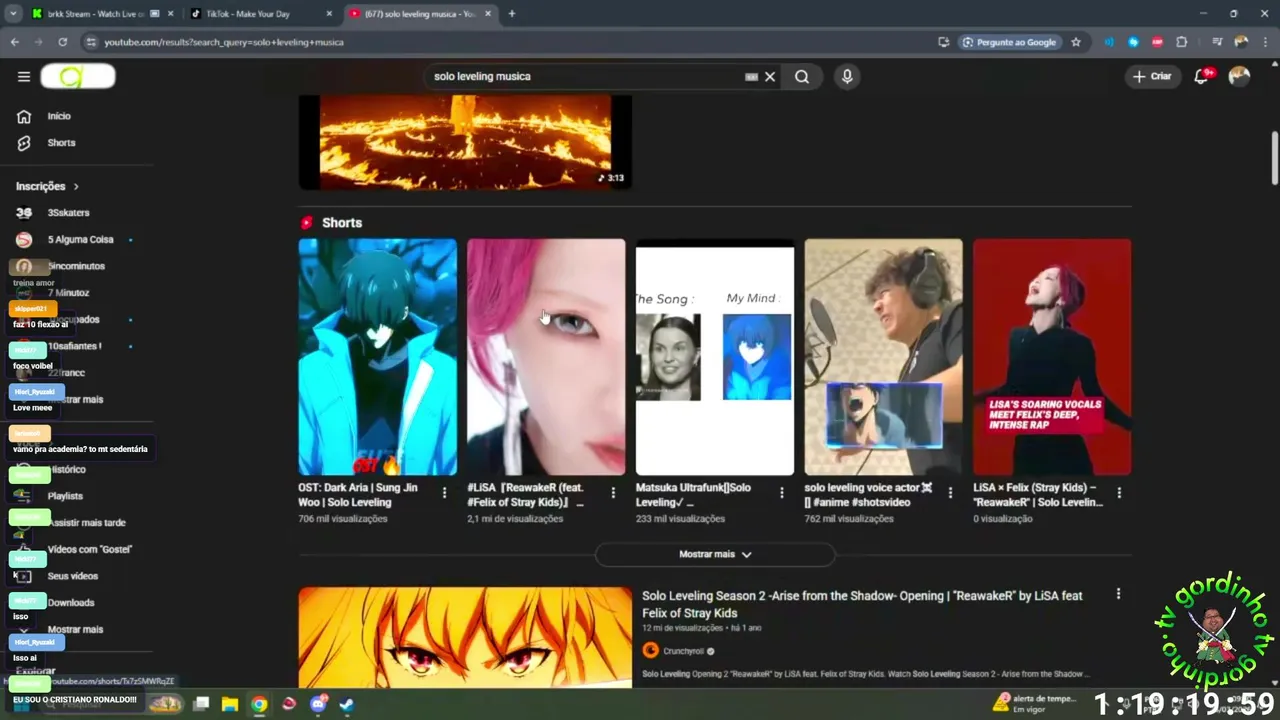Open the notifications bell
Viewport: 1280px width, 720px height.
(x=1202, y=77)
